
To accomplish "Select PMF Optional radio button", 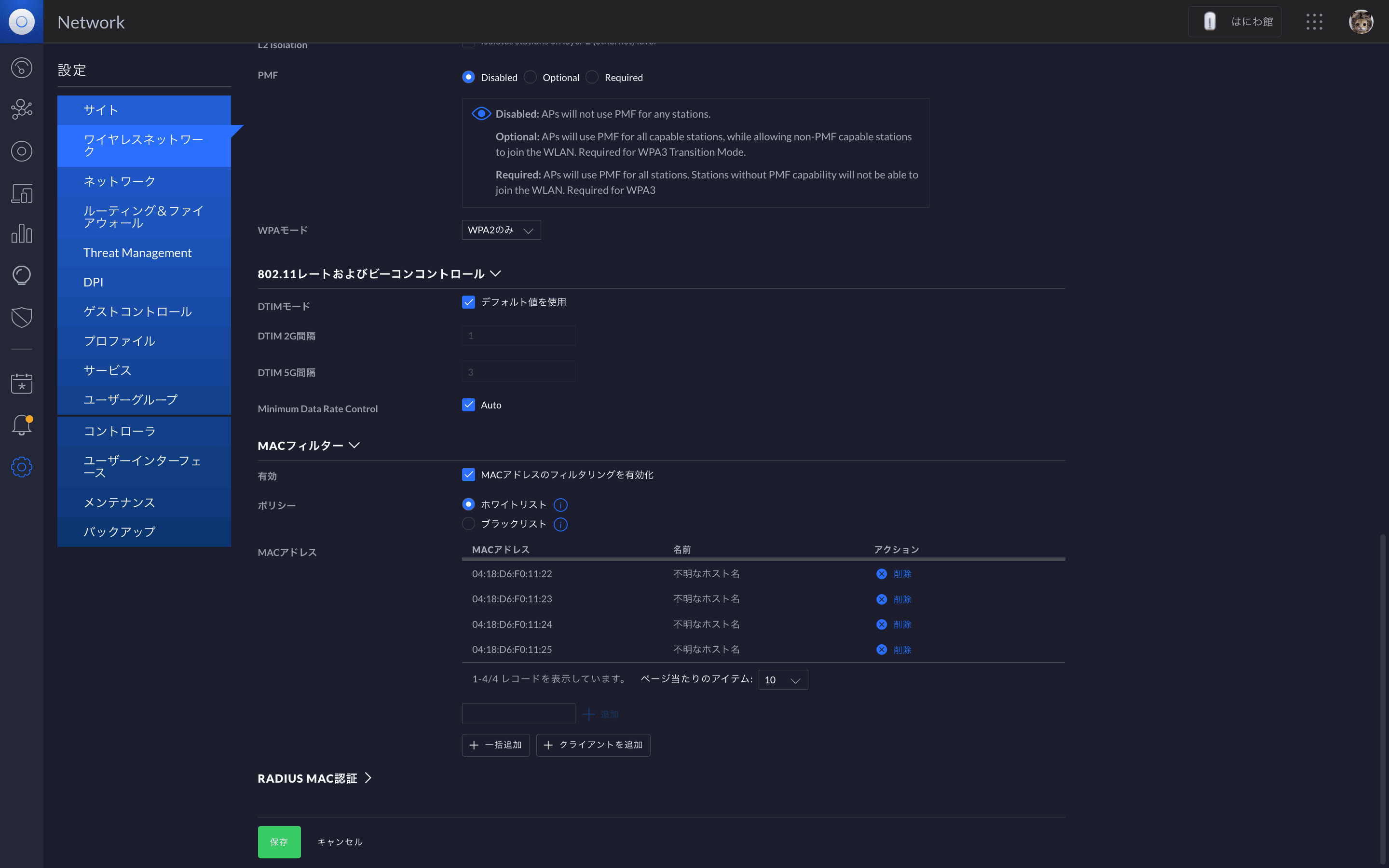I will 531,77.
